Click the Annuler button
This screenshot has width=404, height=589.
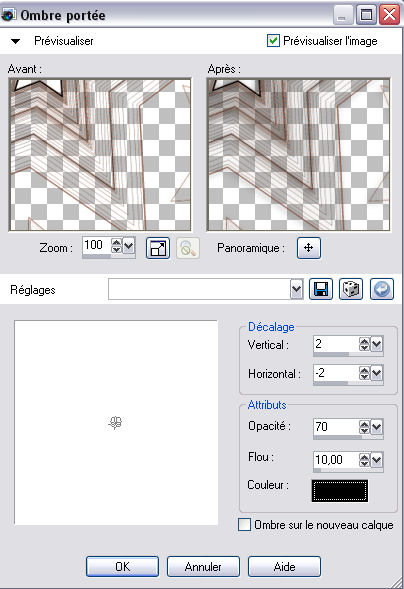pos(203,566)
